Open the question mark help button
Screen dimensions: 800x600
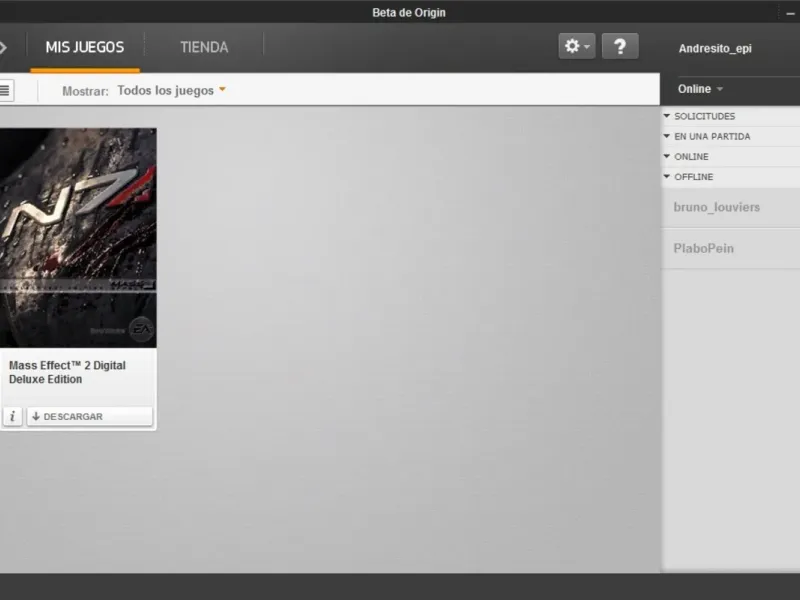(x=620, y=46)
